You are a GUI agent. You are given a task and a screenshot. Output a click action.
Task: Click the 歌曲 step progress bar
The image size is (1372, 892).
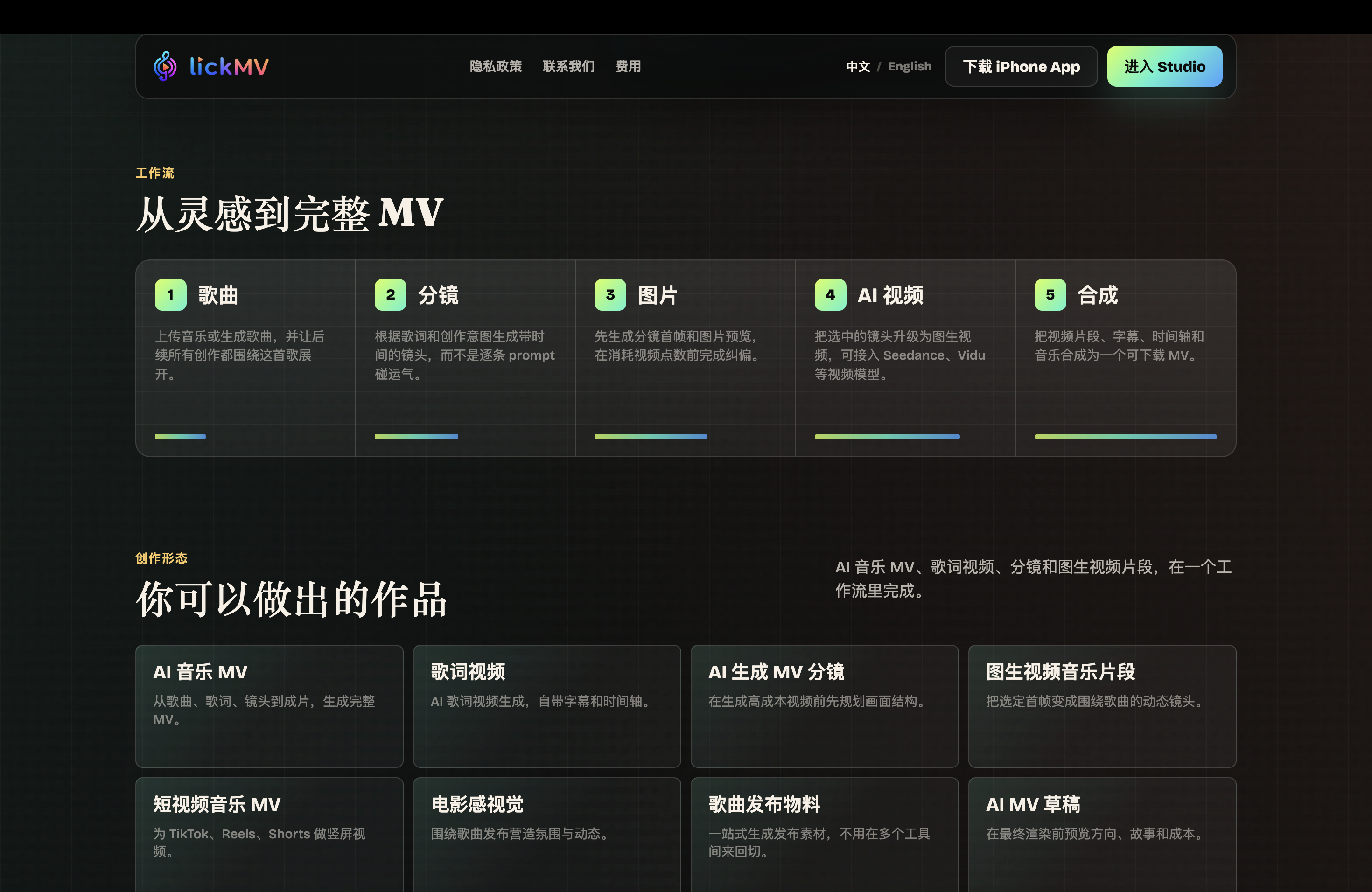[181, 437]
